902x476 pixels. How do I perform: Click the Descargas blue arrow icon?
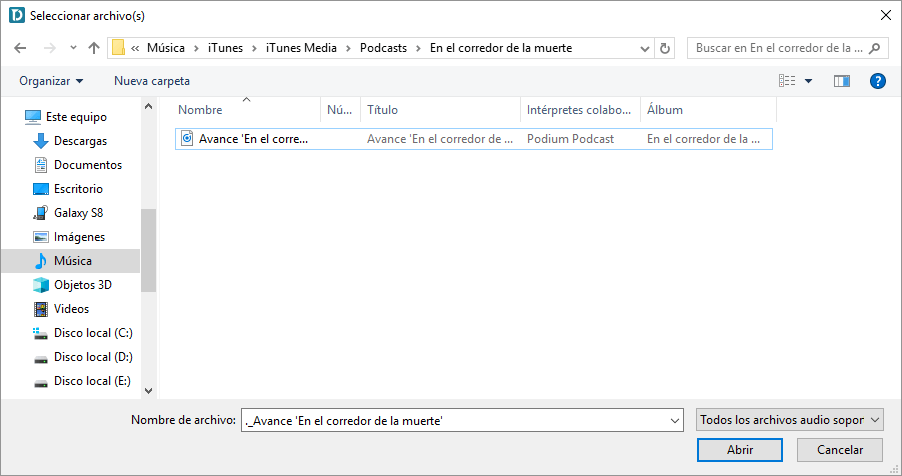[x=41, y=141]
